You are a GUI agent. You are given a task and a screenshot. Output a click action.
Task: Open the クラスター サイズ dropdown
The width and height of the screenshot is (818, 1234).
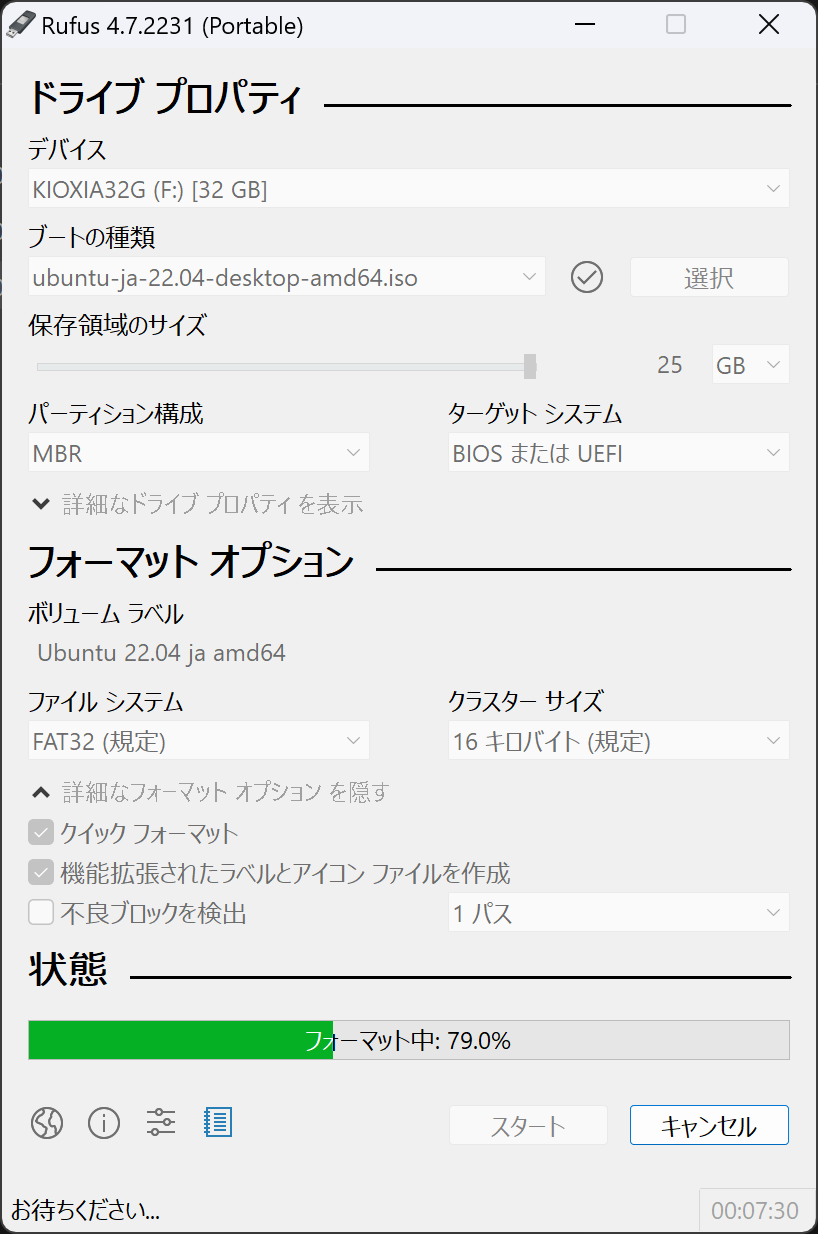(618, 741)
